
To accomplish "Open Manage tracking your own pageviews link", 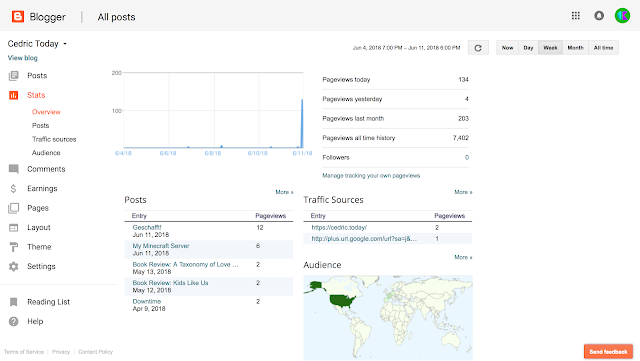I will 371,176.
